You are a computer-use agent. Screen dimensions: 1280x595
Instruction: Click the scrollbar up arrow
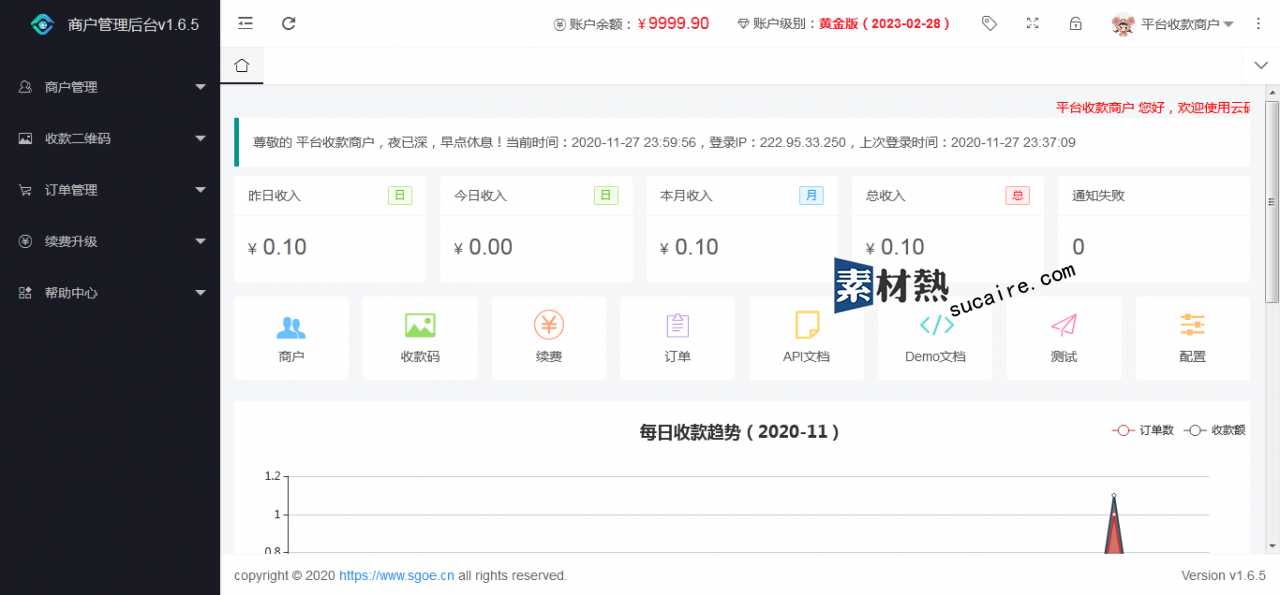[1272, 93]
